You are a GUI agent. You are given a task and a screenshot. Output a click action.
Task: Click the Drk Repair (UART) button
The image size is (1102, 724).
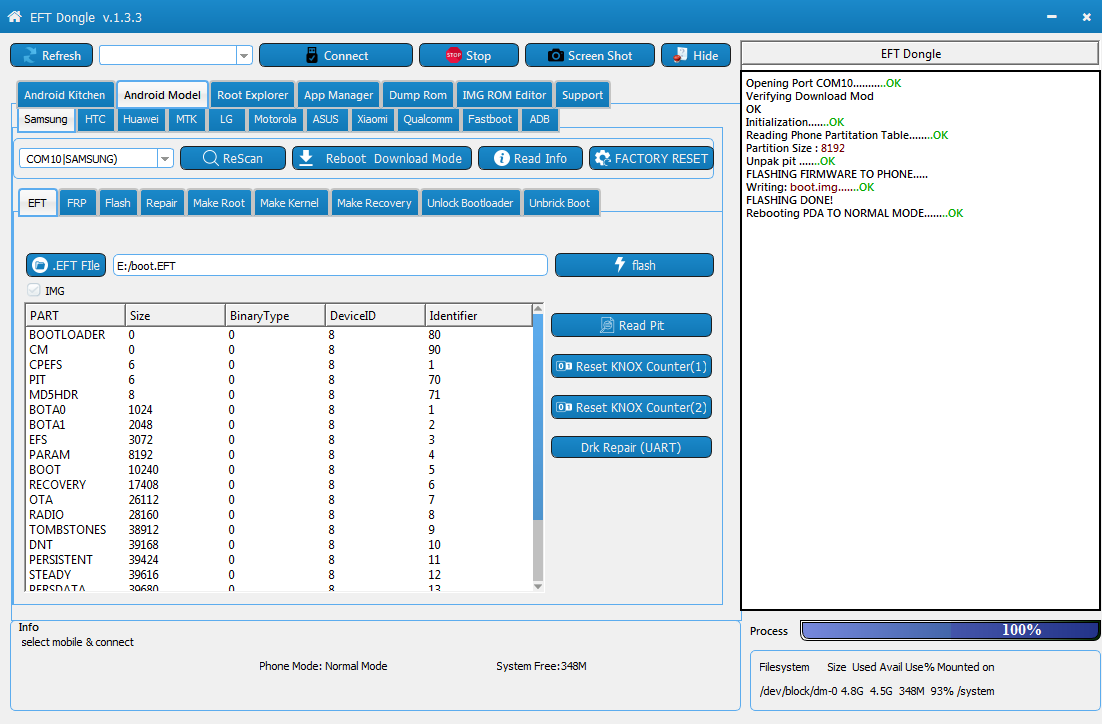point(631,447)
